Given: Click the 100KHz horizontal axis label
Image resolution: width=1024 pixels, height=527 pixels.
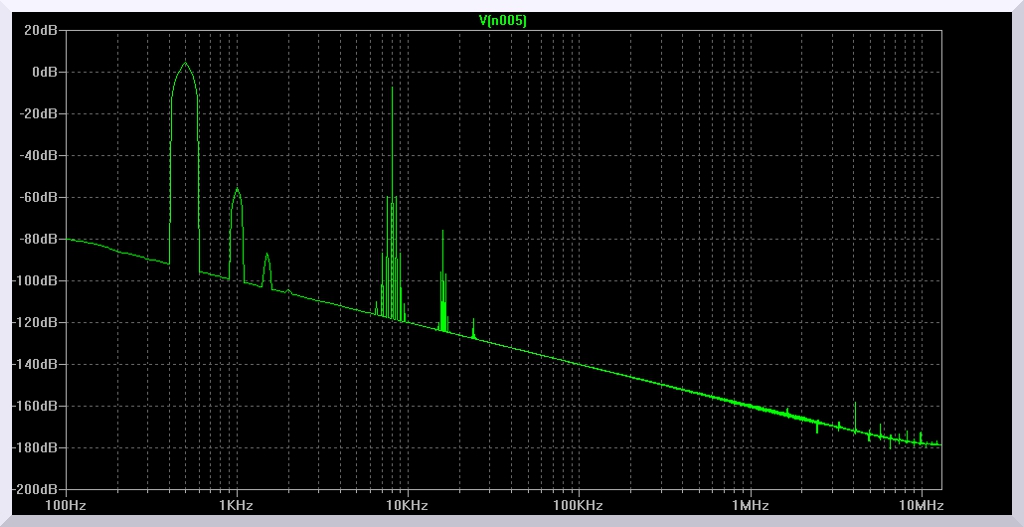Looking at the screenshot, I should coord(579,506).
